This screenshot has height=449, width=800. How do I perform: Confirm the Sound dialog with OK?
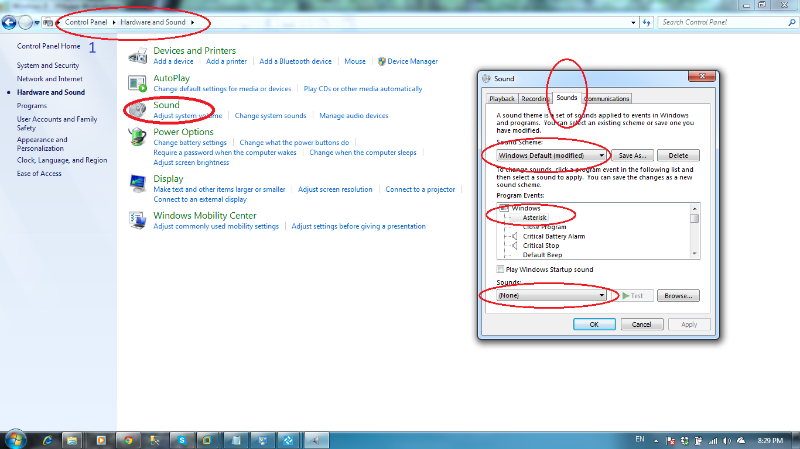point(594,325)
